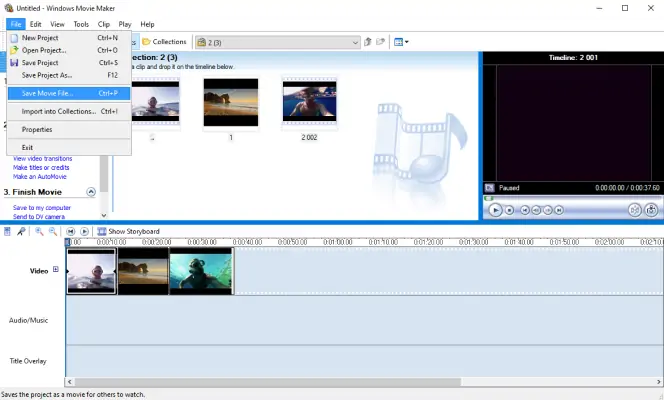Click the Narrate Timeline microphone icon
The height and width of the screenshot is (400, 664).
pyautogui.click(x=21, y=232)
